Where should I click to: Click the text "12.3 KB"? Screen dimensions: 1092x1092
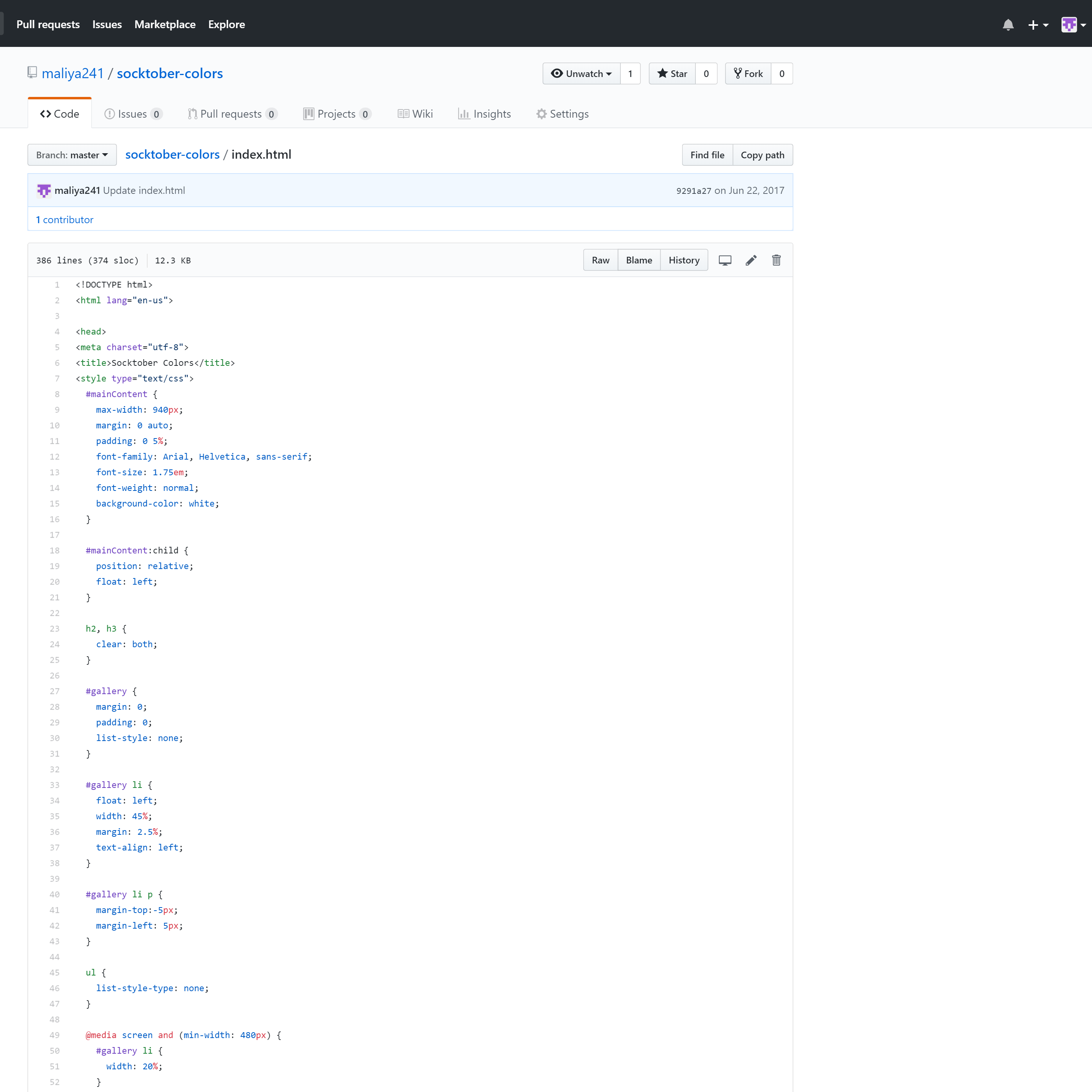173,260
